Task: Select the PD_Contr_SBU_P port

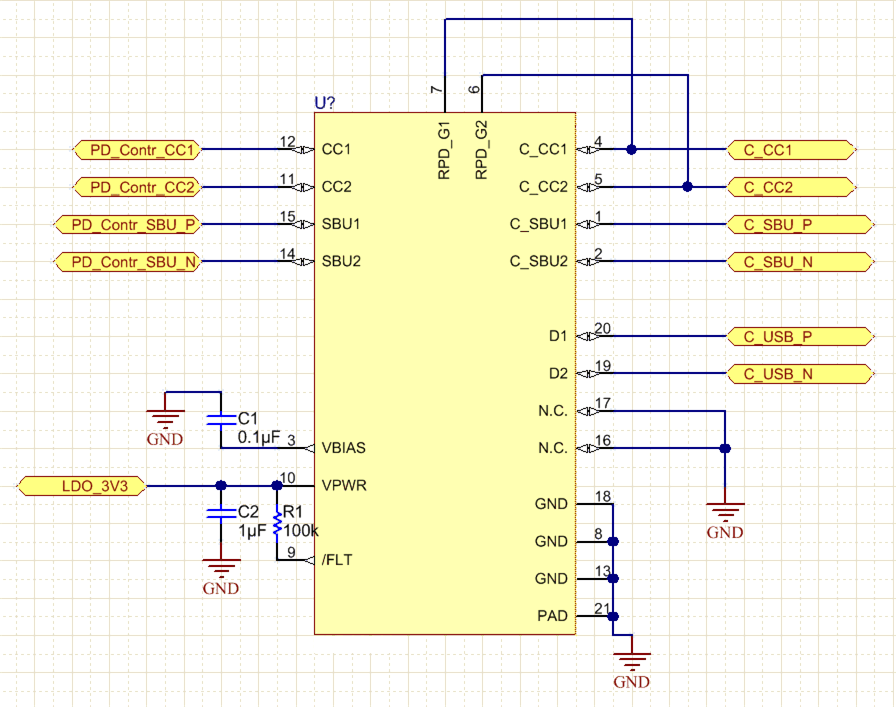Action: (127, 224)
